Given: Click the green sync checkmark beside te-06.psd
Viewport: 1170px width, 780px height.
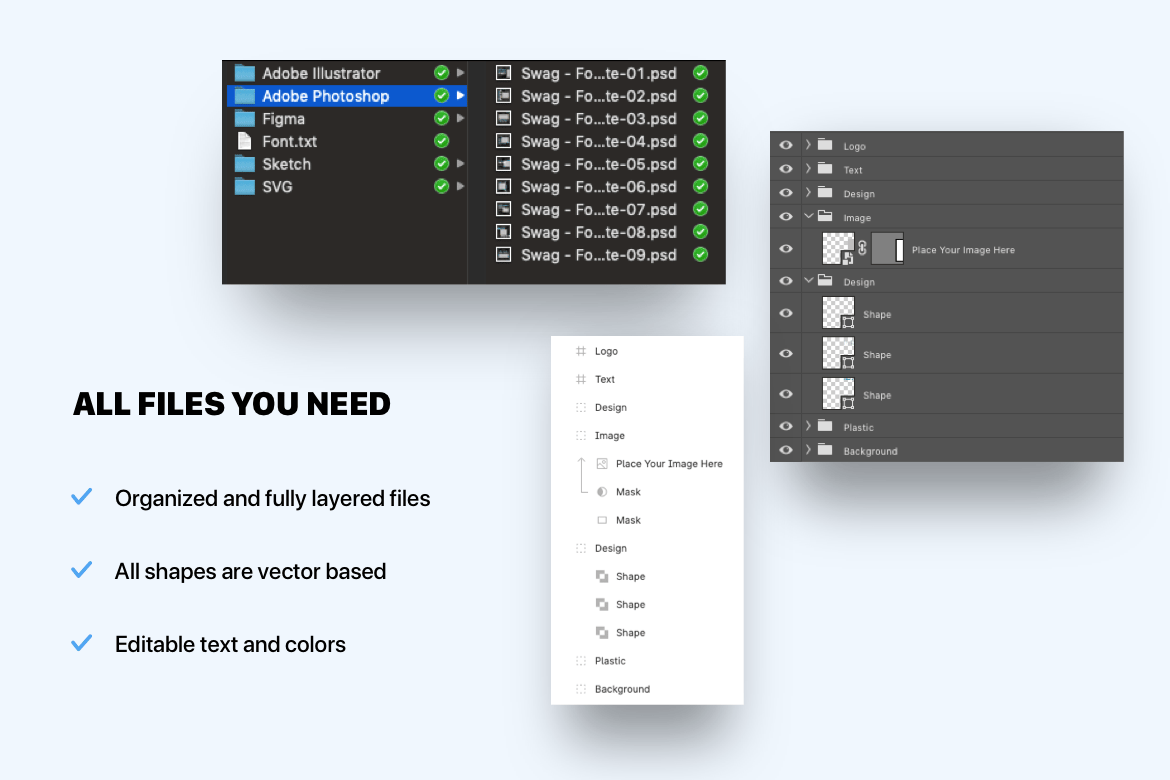Looking at the screenshot, I should 700,187.
